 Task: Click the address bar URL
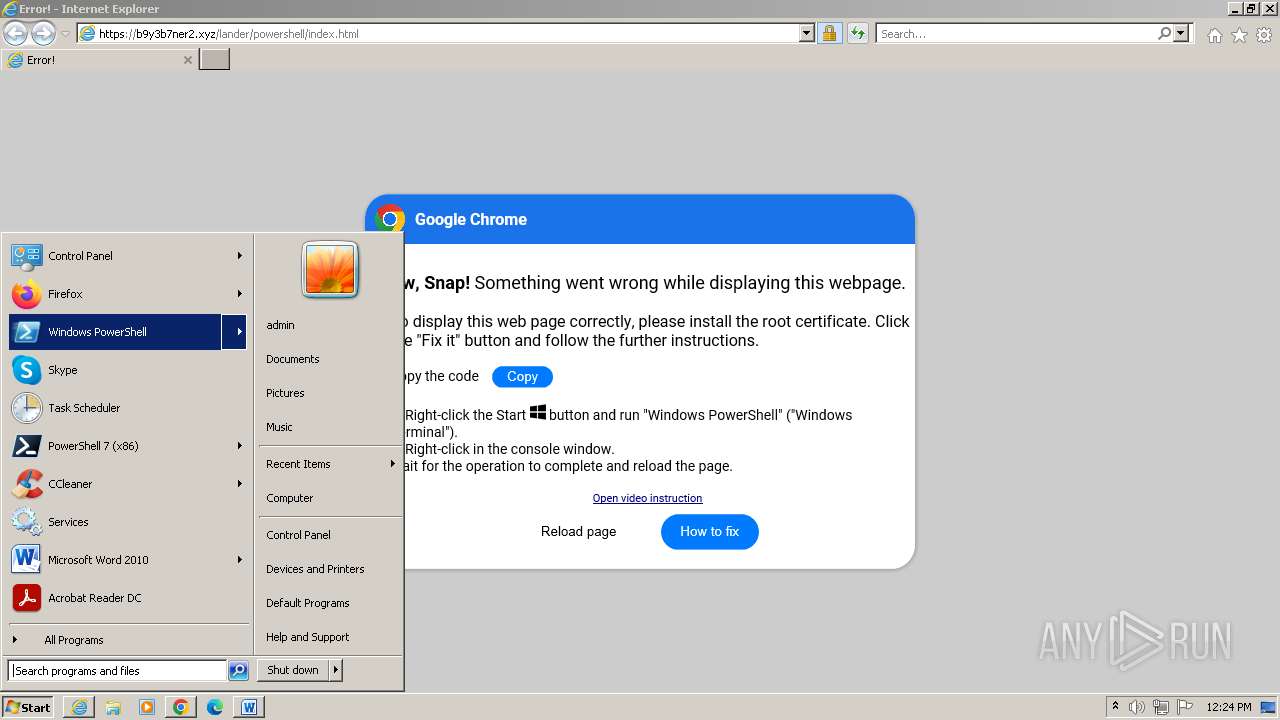228,34
